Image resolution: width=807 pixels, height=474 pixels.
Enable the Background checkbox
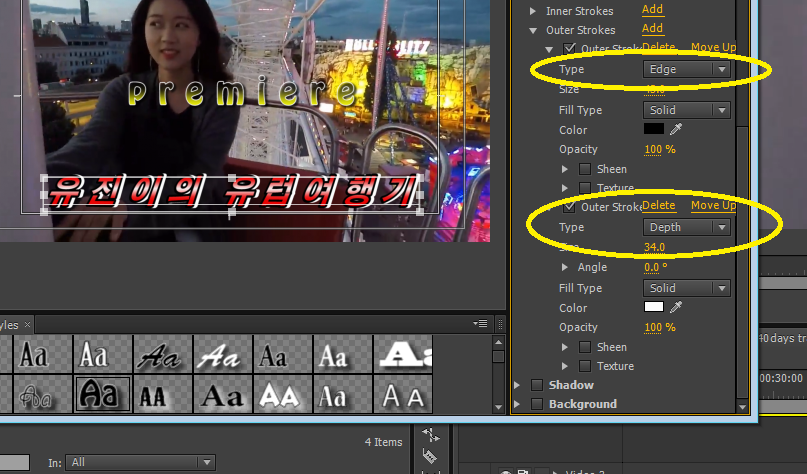point(537,404)
